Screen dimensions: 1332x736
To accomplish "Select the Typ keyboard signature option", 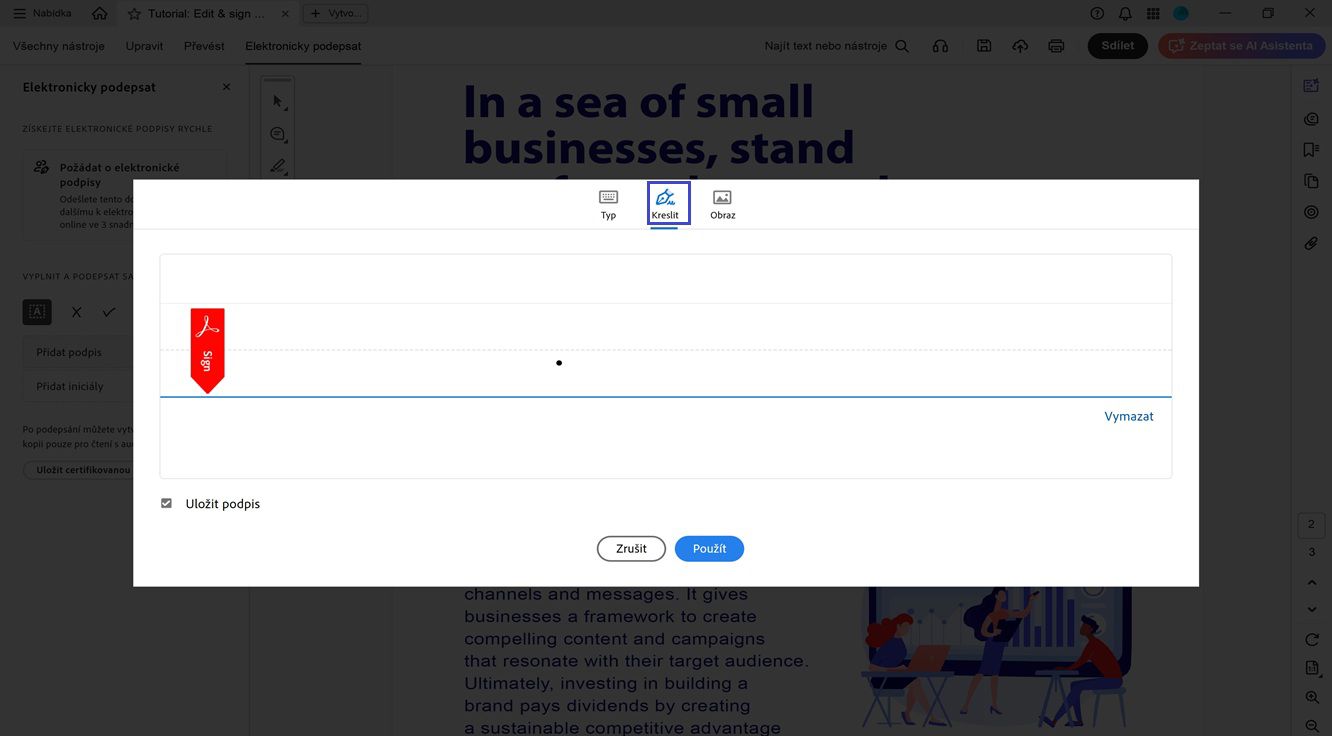I will tap(608, 204).
